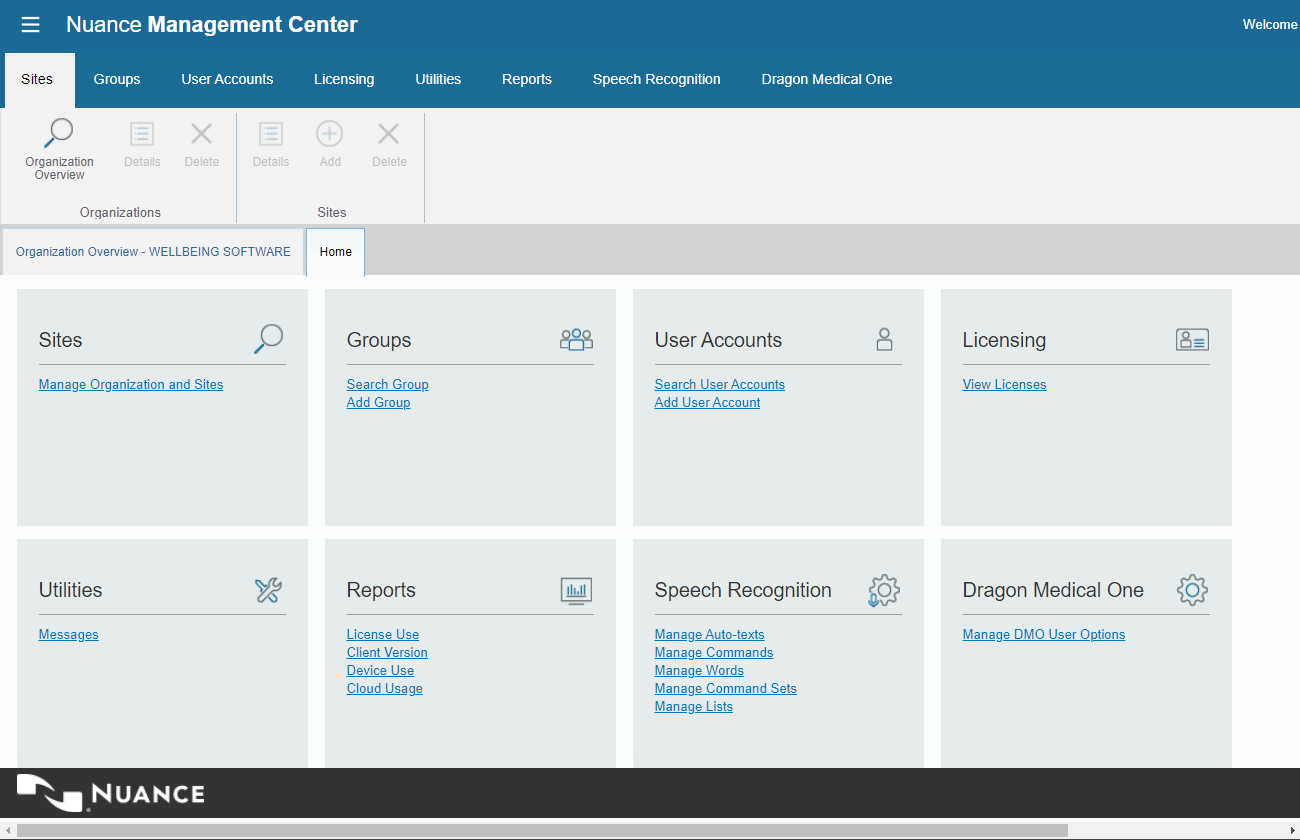The image size is (1300, 840).
Task: Click the horizontal scrollbar left arrow
Action: tap(8, 830)
